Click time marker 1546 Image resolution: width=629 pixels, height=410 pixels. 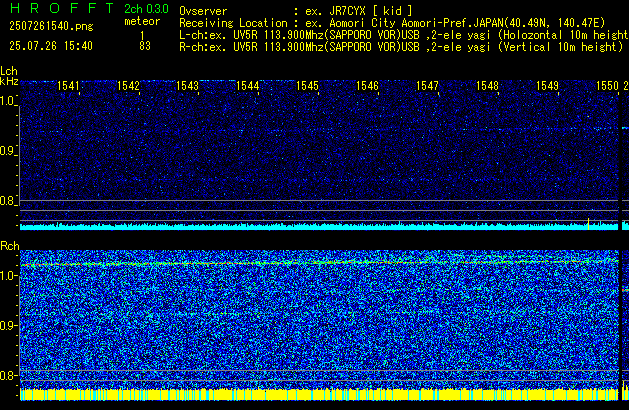tap(367, 86)
